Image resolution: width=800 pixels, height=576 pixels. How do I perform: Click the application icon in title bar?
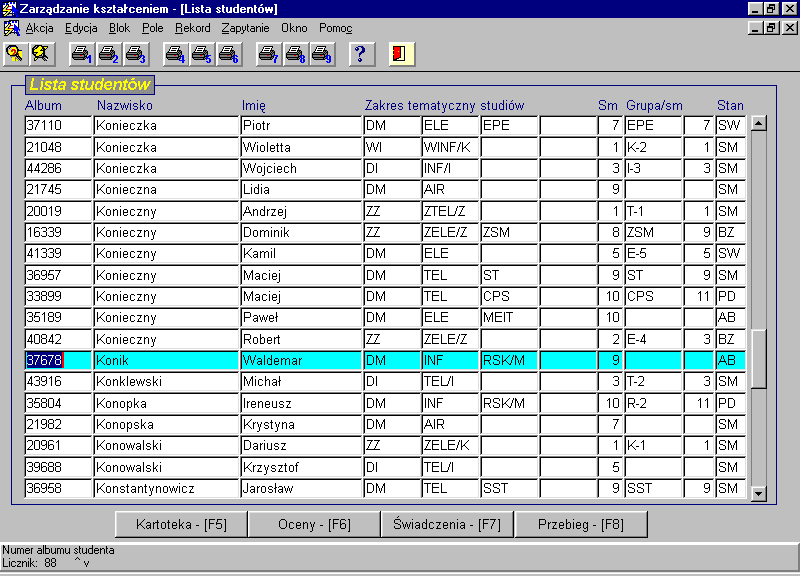(x=9, y=9)
